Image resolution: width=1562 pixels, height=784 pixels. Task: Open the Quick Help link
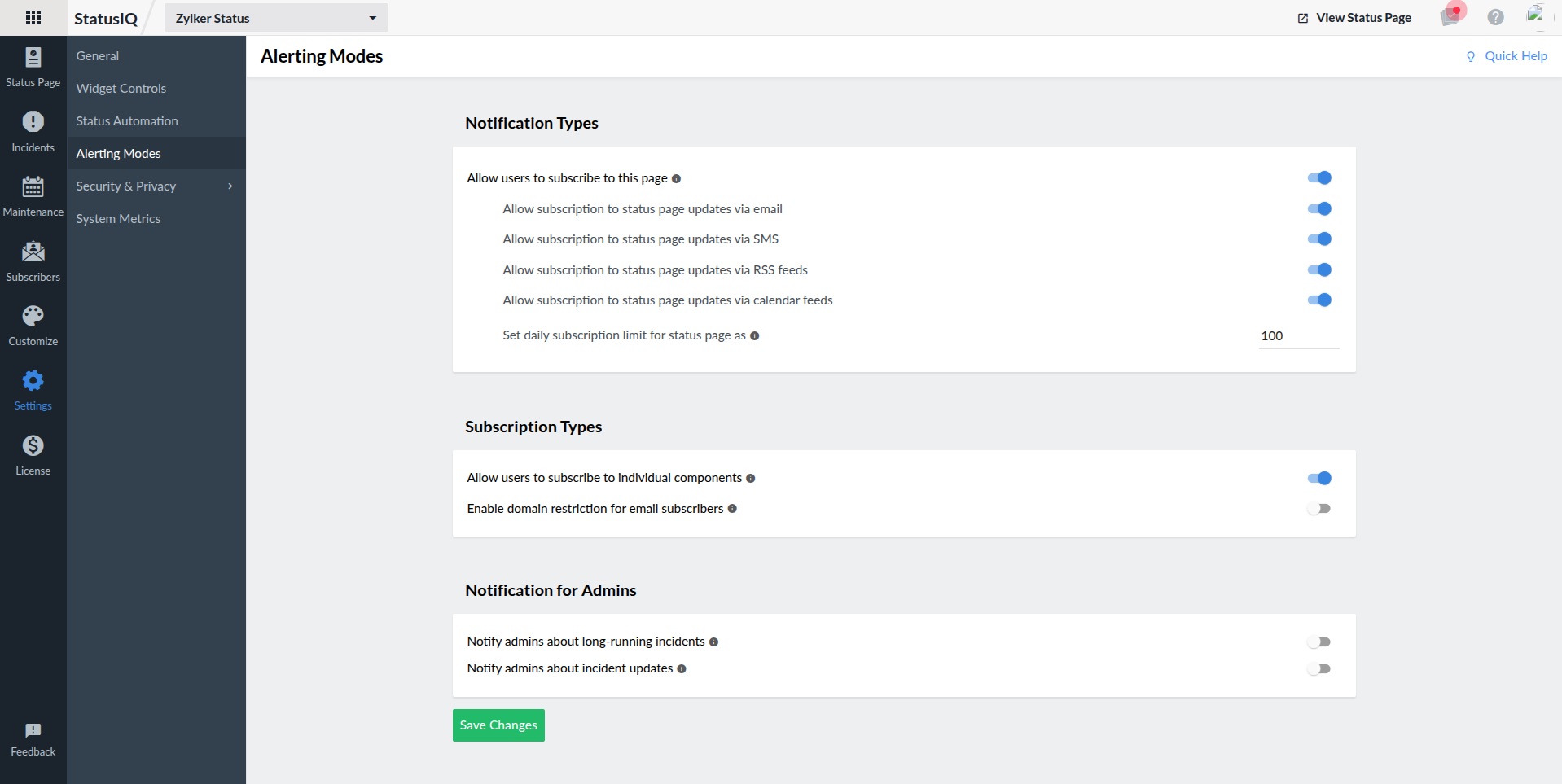[x=1507, y=56]
